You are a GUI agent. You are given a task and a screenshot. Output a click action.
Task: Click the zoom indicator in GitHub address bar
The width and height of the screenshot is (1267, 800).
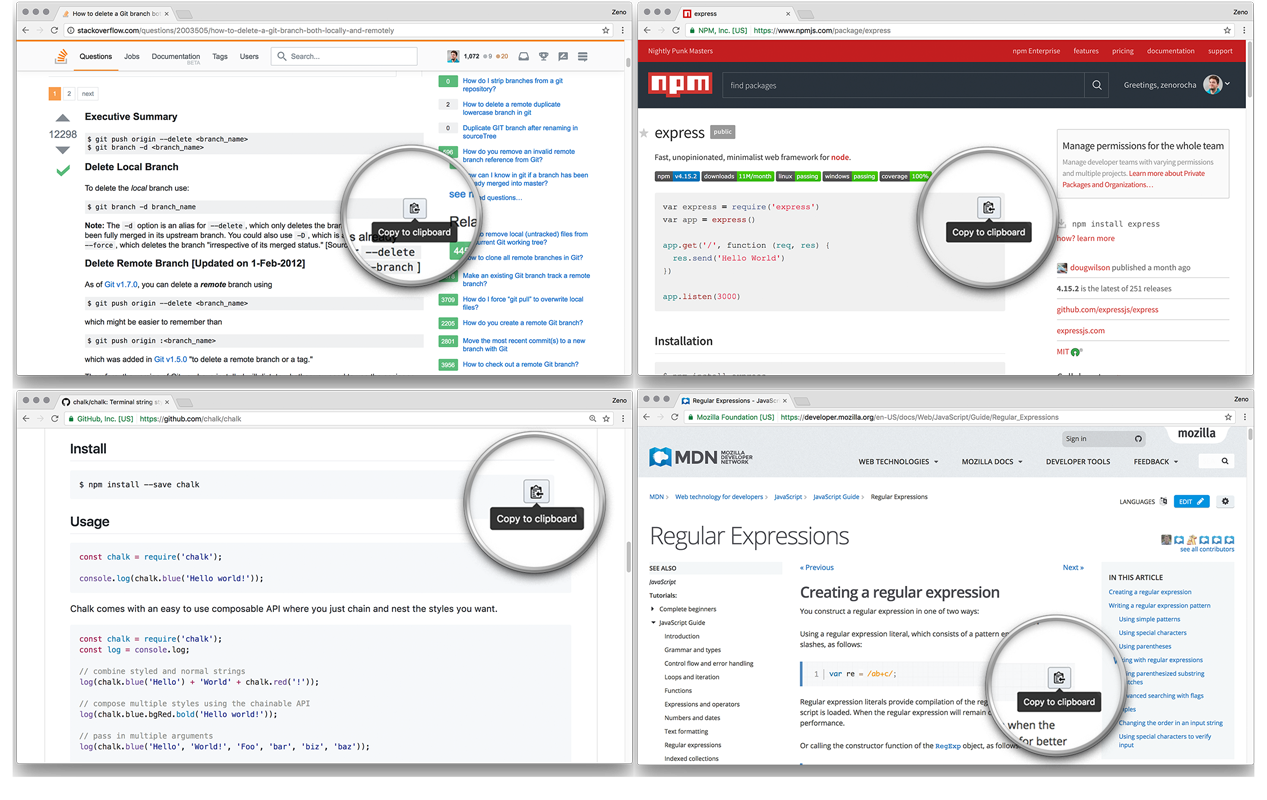point(592,419)
